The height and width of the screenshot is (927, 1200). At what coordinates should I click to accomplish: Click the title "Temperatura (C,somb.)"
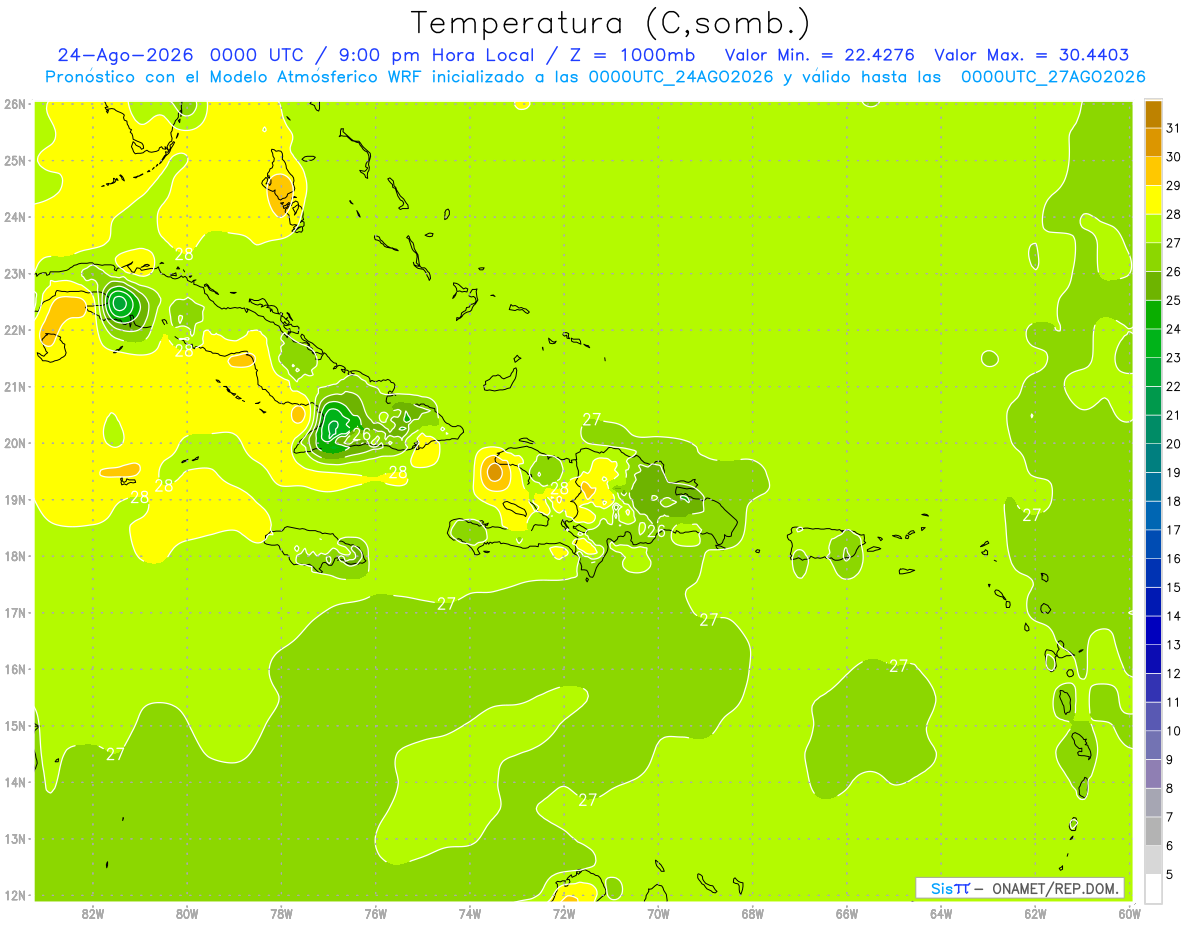(611, 23)
